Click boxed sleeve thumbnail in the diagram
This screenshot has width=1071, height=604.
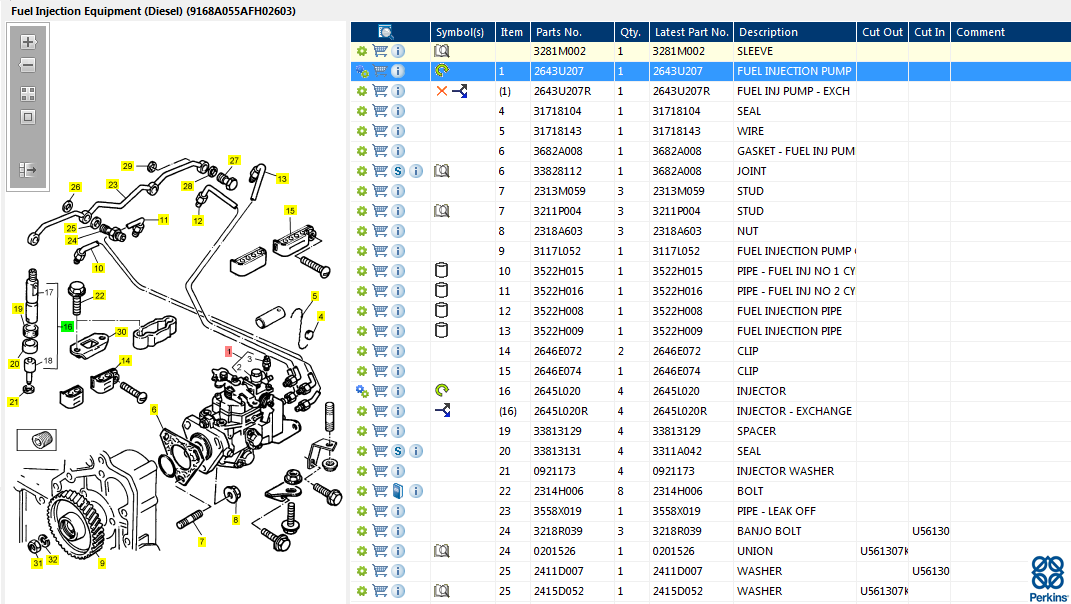click(37, 440)
